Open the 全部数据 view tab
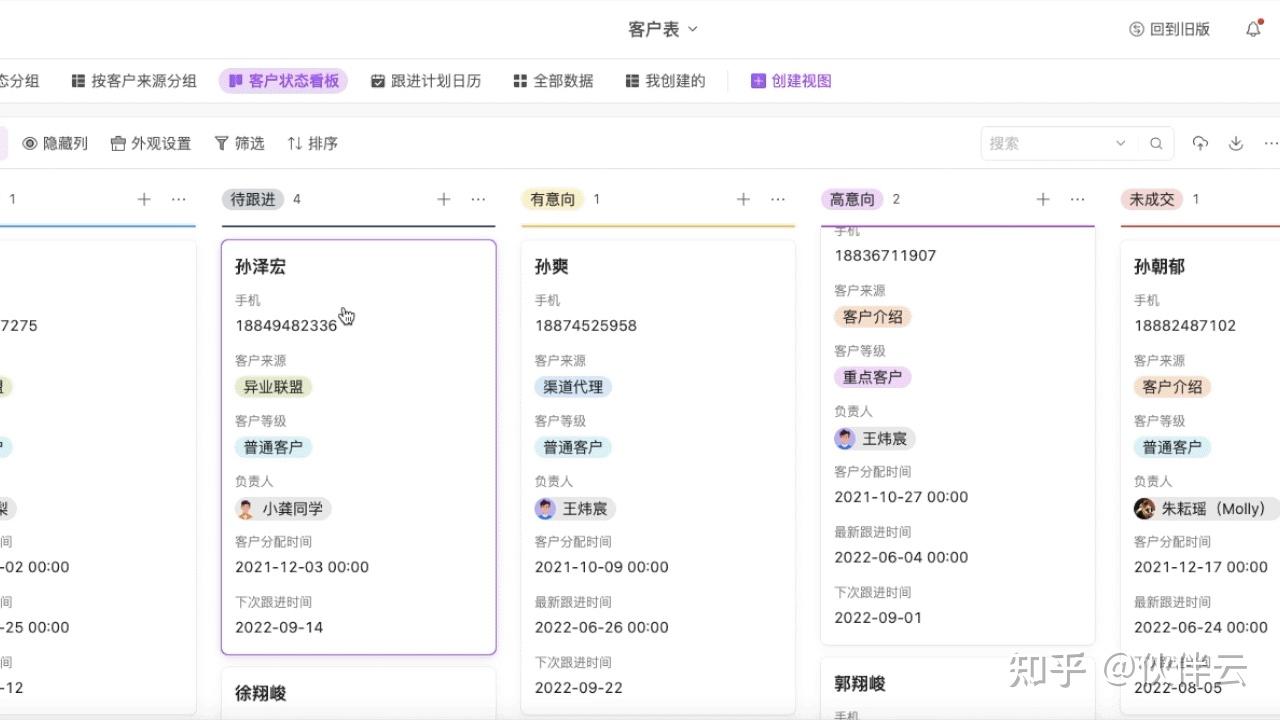 [x=553, y=81]
